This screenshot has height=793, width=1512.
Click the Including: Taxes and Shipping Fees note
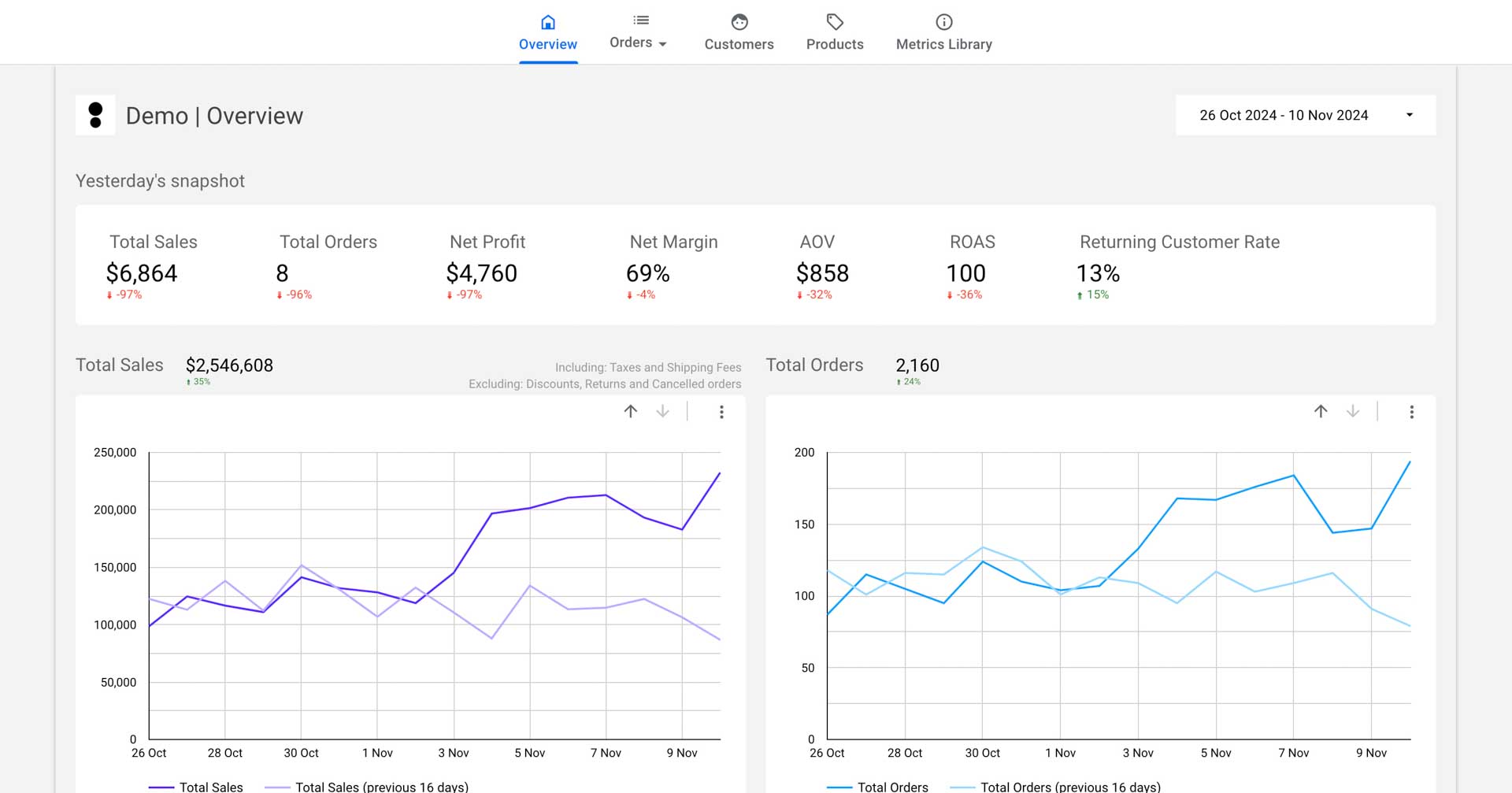[x=648, y=367]
